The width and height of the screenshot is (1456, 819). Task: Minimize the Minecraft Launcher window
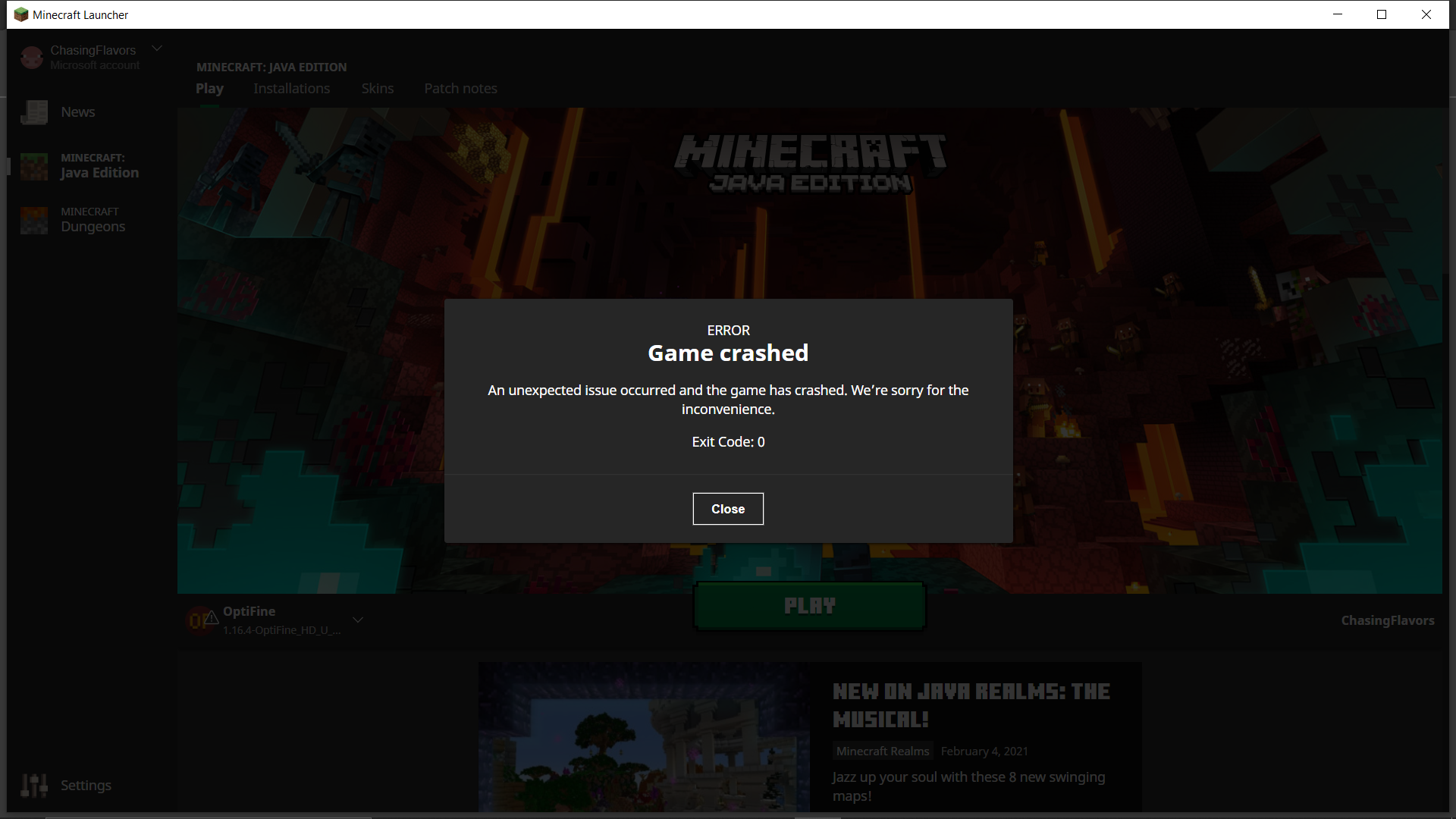[x=1338, y=14]
